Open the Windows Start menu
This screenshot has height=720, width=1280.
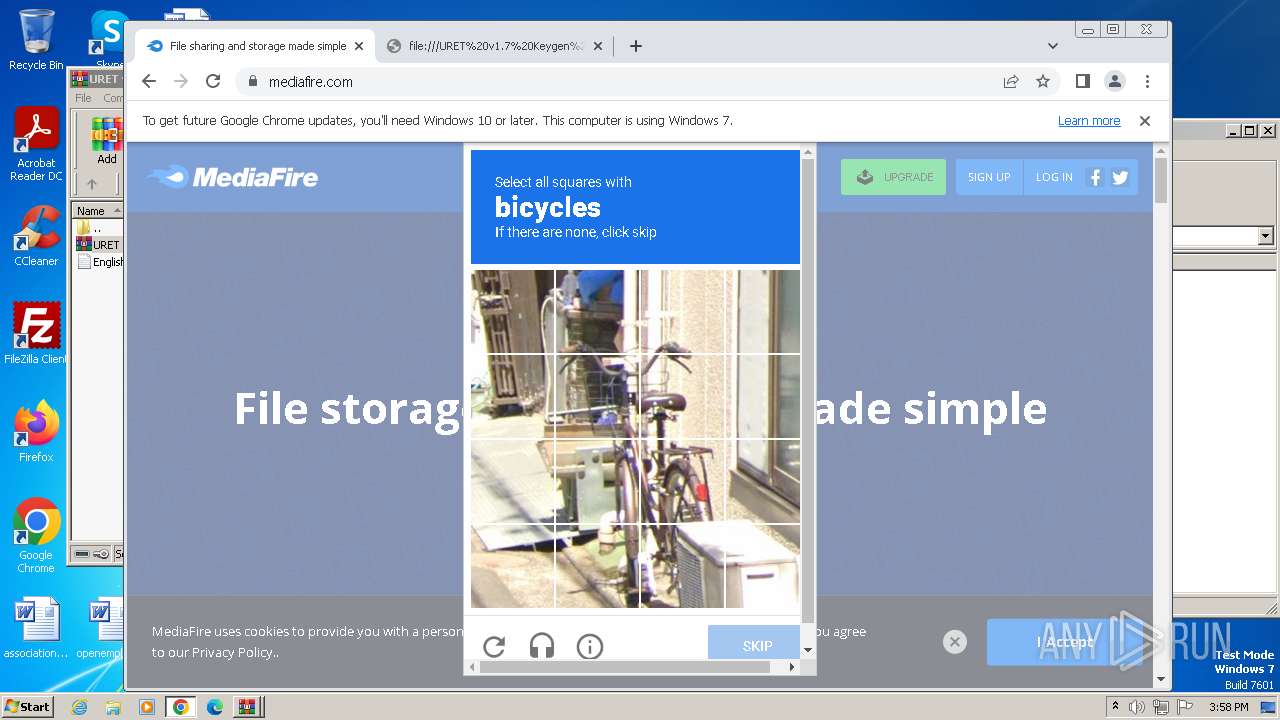pos(27,706)
